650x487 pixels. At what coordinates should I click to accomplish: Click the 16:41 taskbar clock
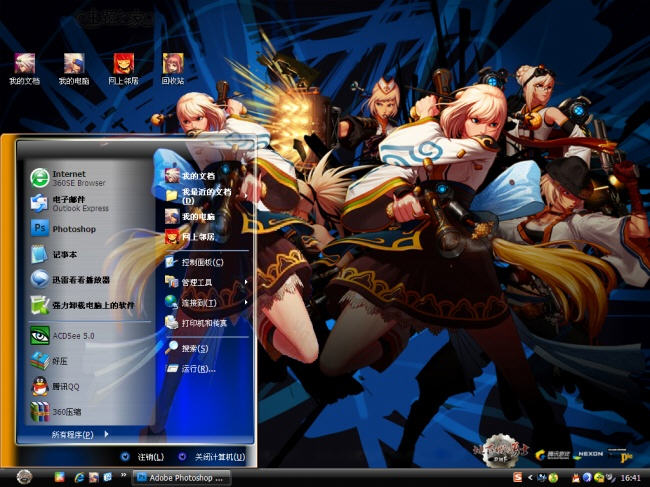[631, 478]
